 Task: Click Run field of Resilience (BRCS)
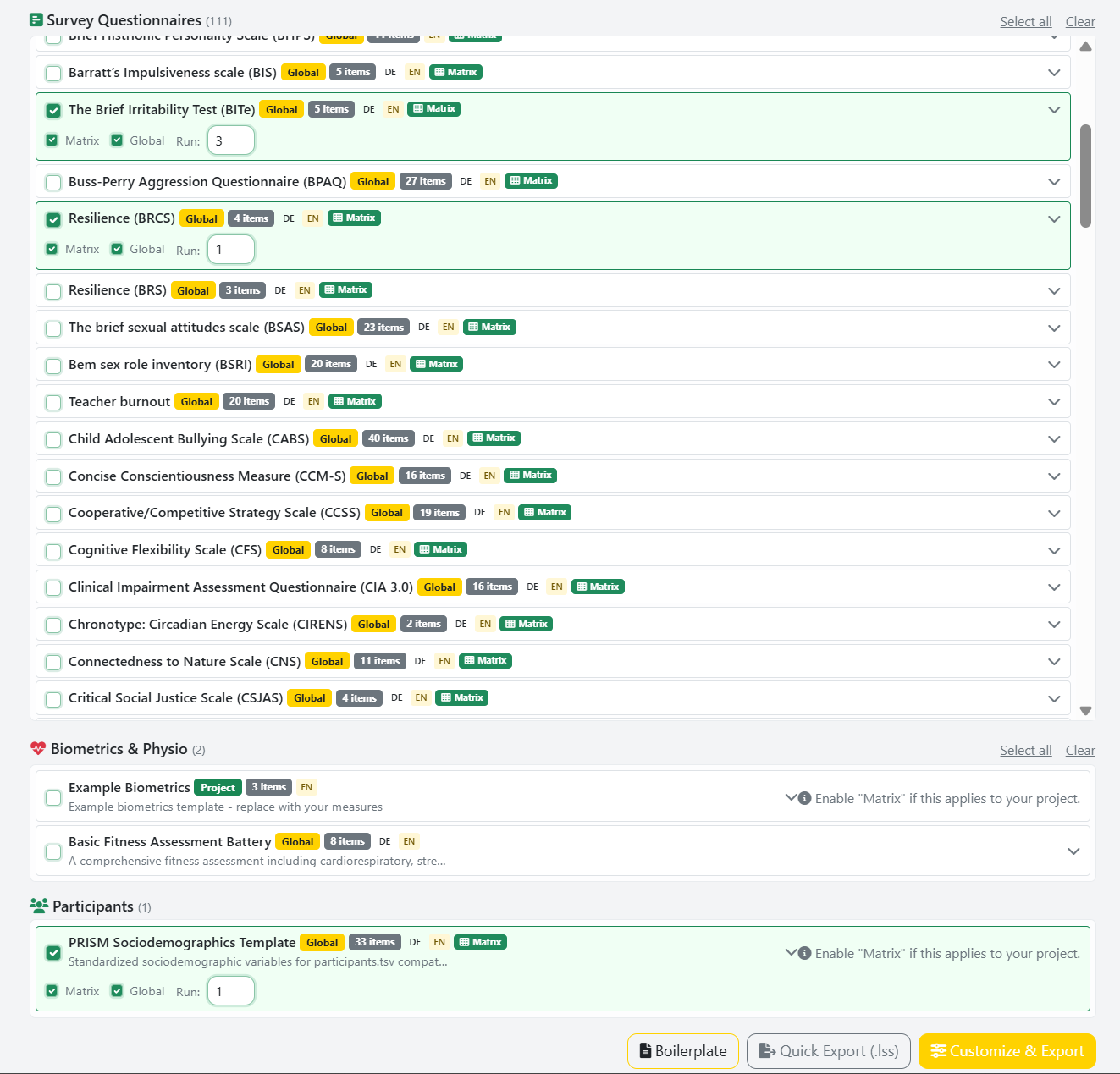pyautogui.click(x=231, y=250)
